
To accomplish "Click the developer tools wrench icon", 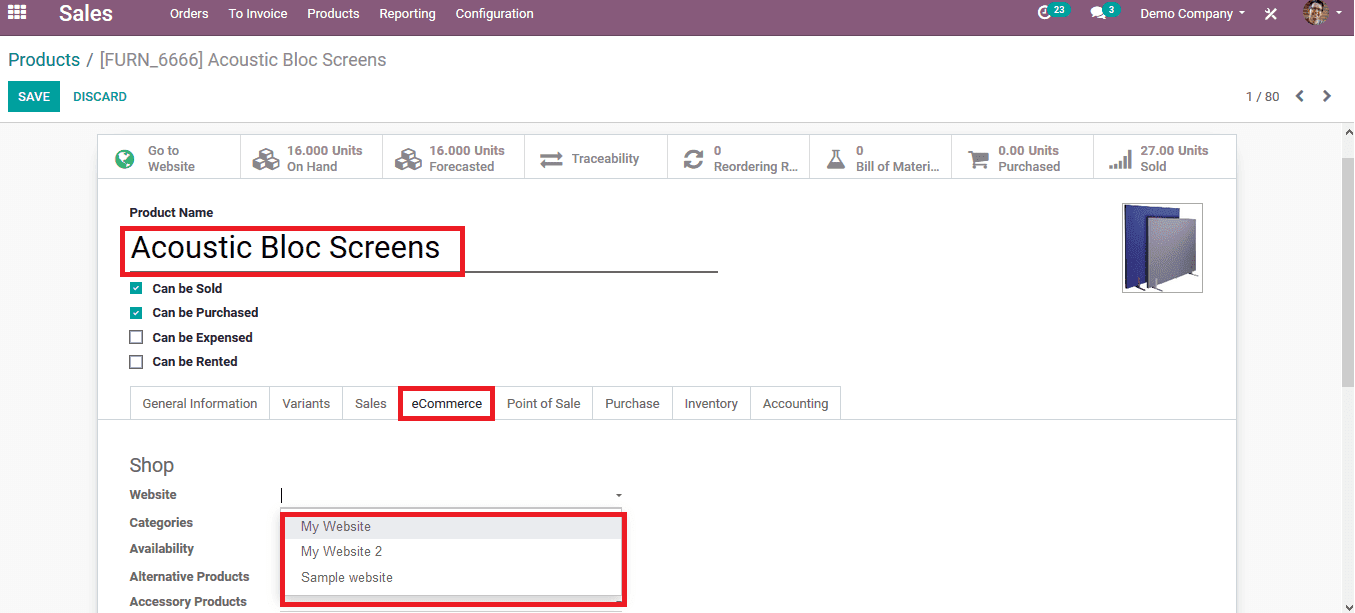I will [x=1271, y=14].
